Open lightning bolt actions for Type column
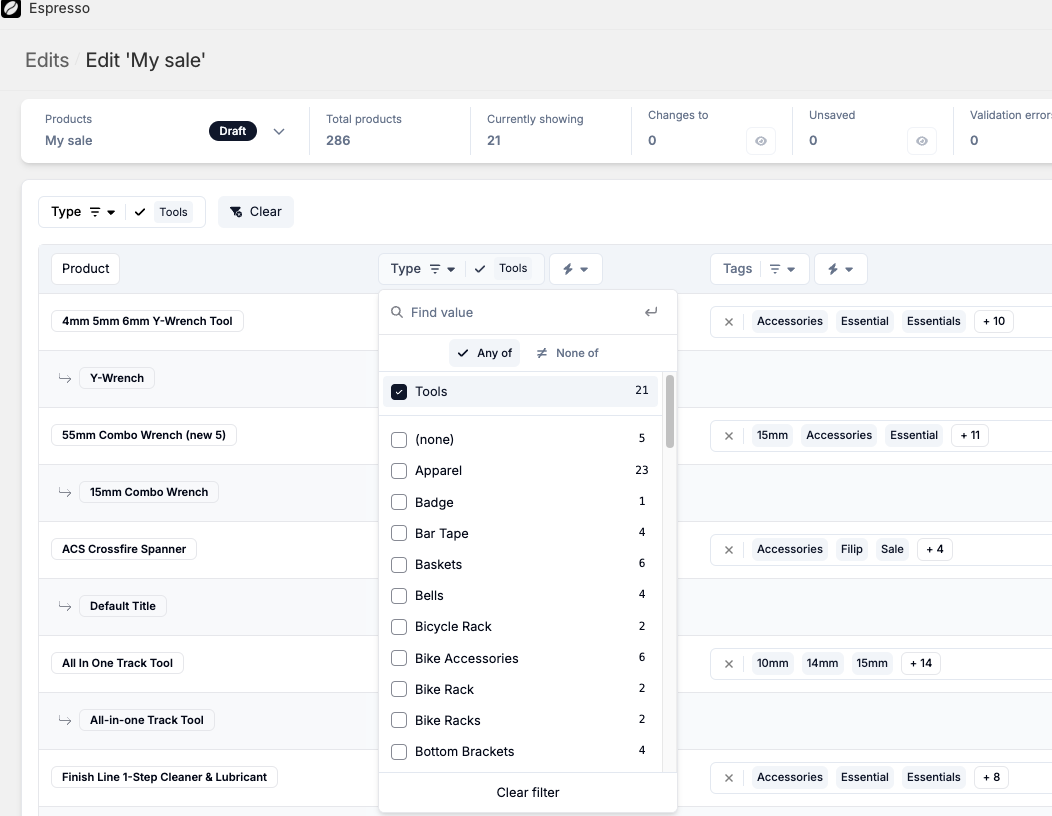The image size is (1052, 816). coord(575,269)
